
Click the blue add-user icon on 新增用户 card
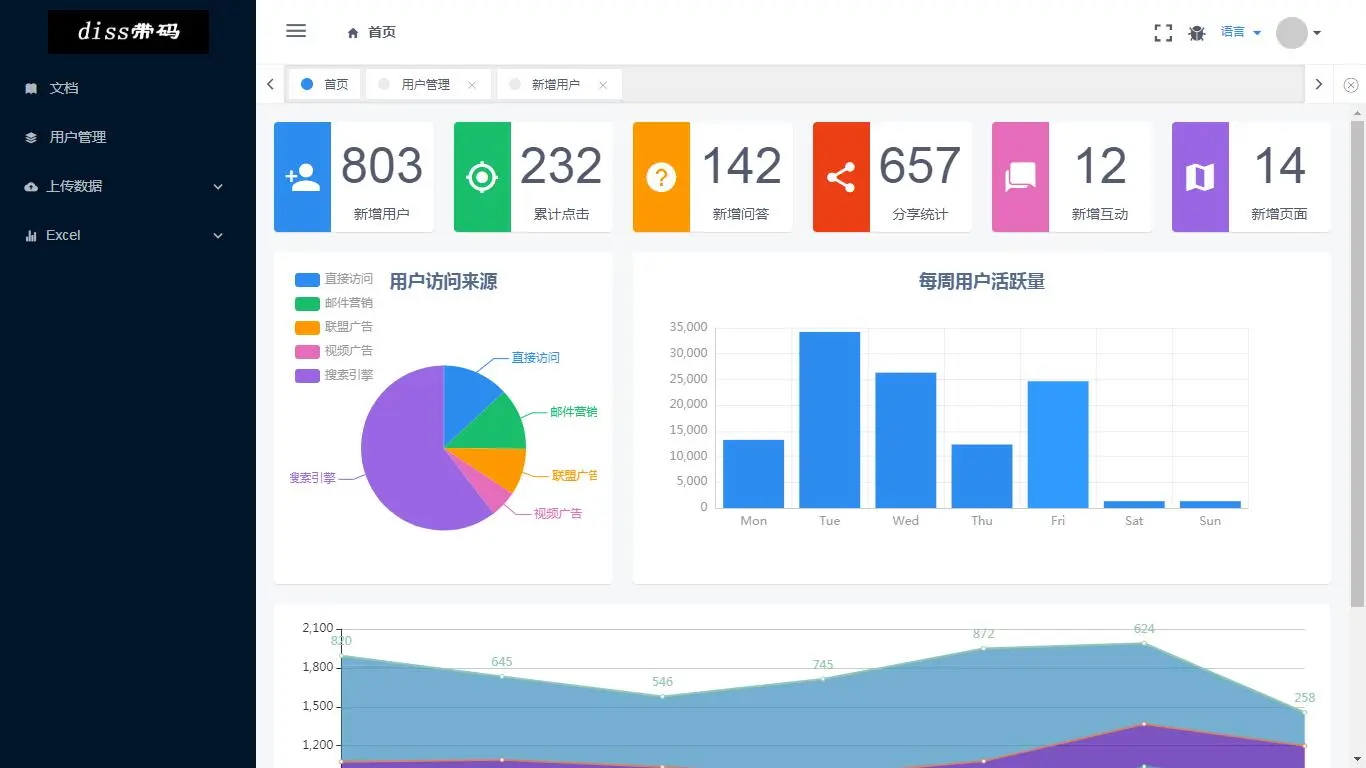(x=302, y=177)
